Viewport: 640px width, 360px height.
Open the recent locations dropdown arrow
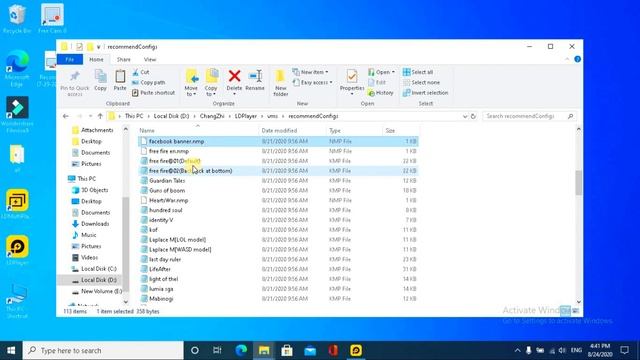tap(90, 116)
